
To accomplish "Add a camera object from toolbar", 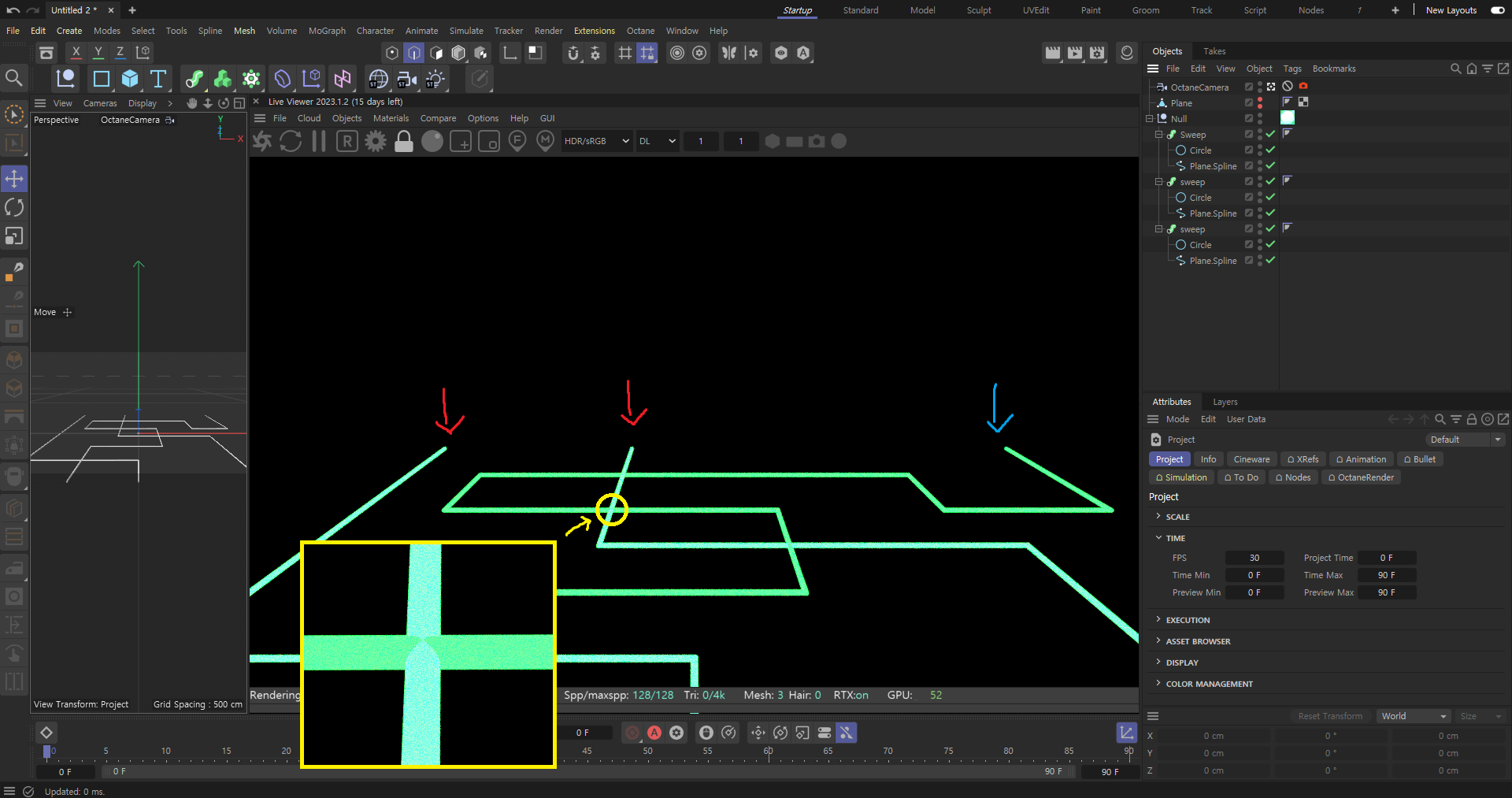I will [x=406, y=79].
